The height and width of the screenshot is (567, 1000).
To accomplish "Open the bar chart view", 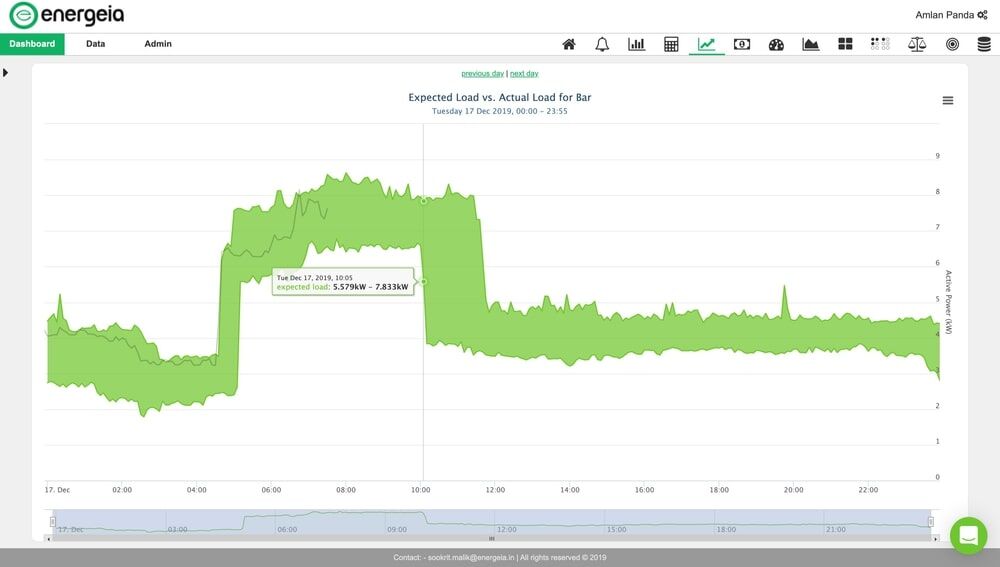I will point(636,44).
